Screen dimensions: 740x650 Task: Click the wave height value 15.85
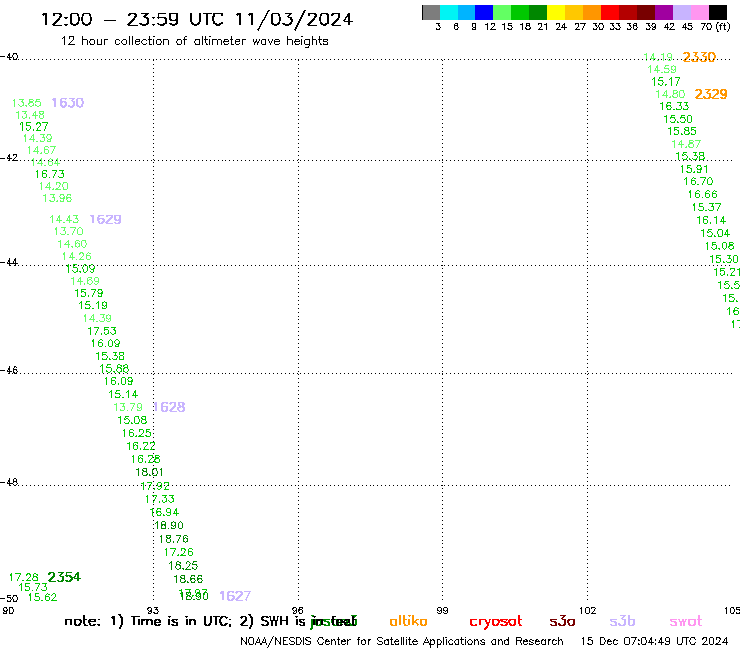682,132
